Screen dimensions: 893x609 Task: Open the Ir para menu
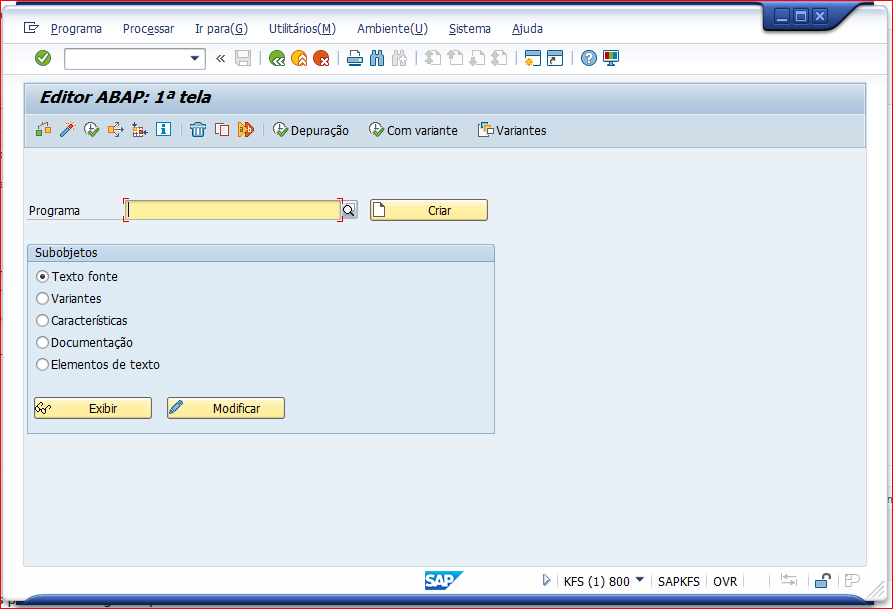(222, 28)
